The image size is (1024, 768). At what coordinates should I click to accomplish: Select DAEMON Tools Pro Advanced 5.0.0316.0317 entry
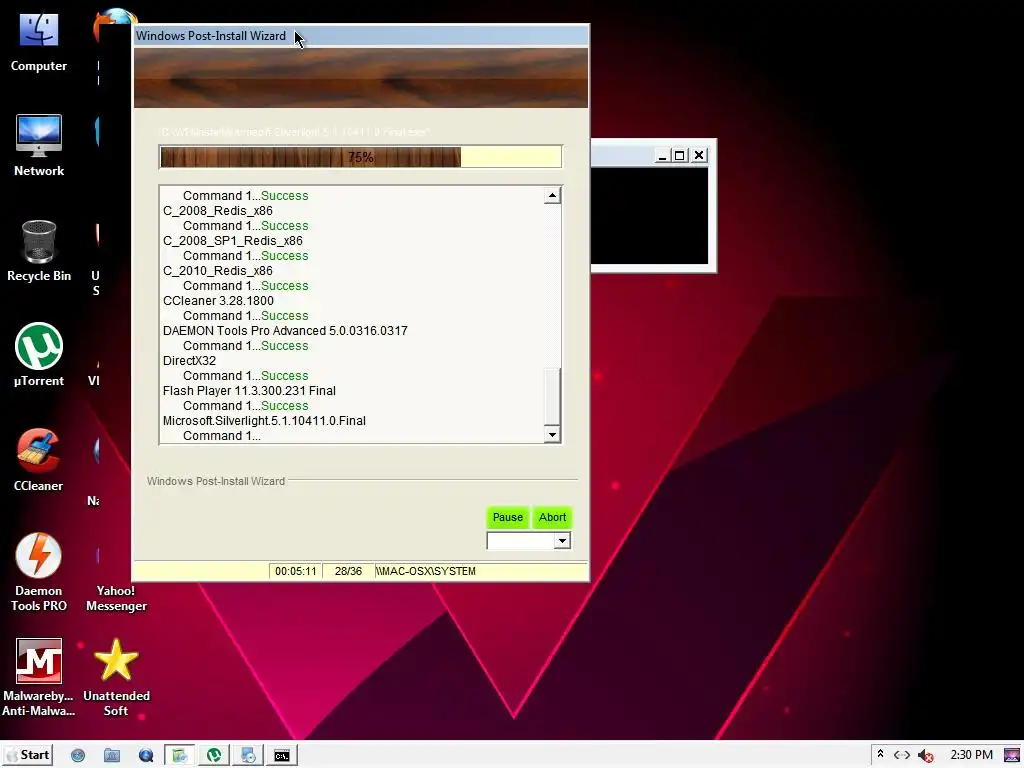[x=285, y=331]
